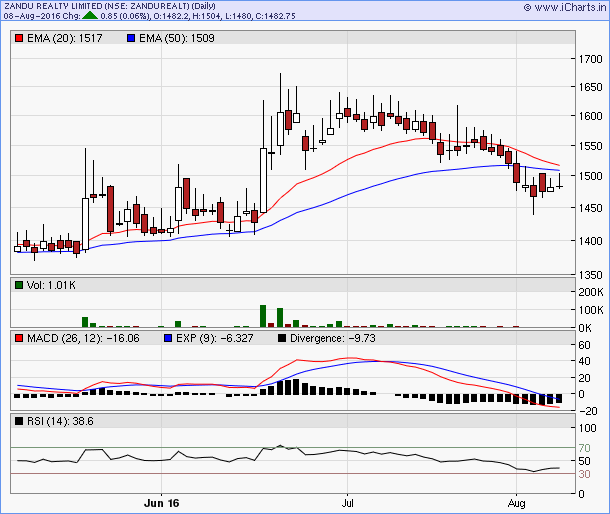Click the tallest candle wick near 1675
This screenshot has height=514, width=610.
280,114
